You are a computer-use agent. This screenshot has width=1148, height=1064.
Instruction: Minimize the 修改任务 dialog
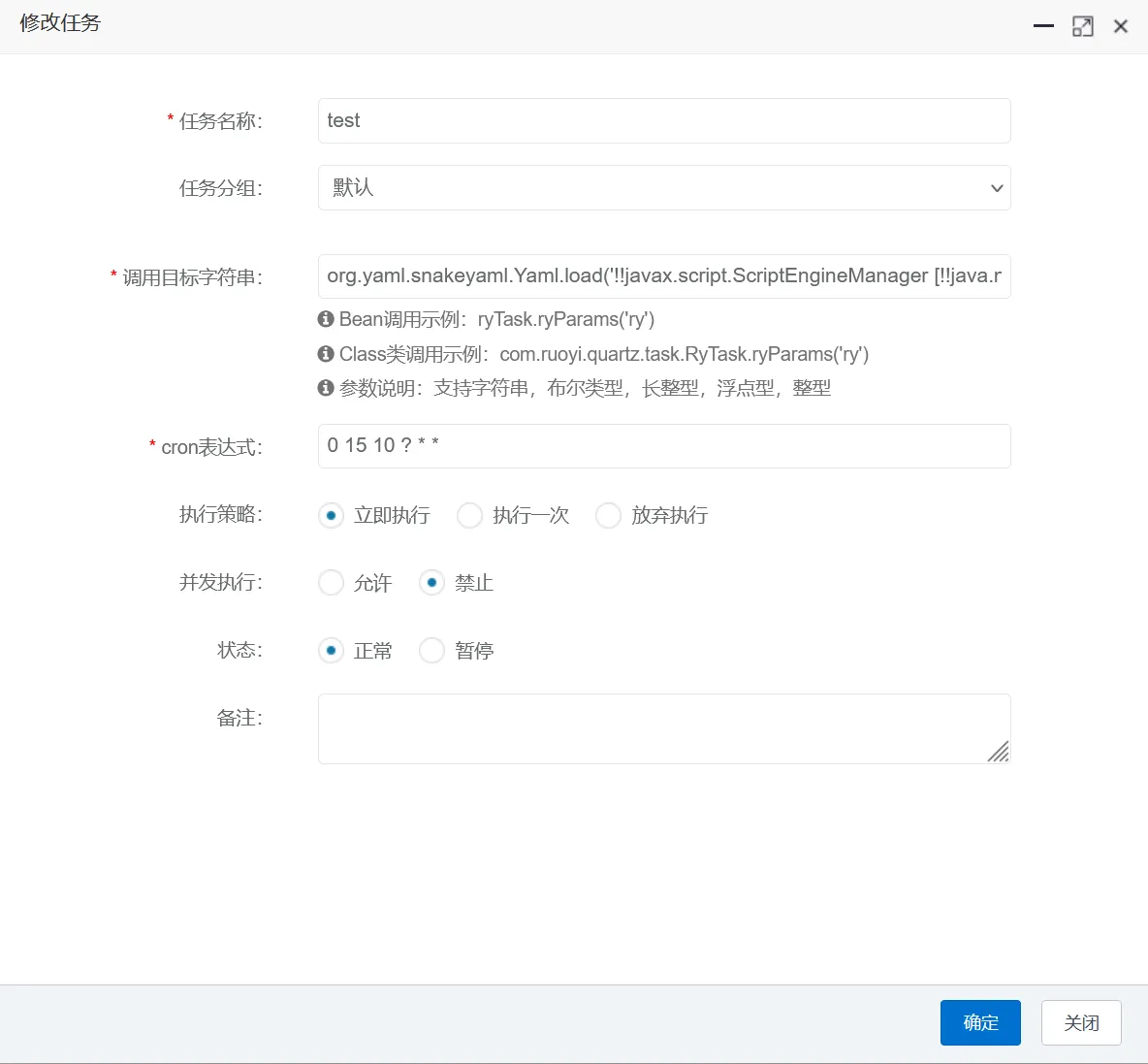pyautogui.click(x=1043, y=26)
